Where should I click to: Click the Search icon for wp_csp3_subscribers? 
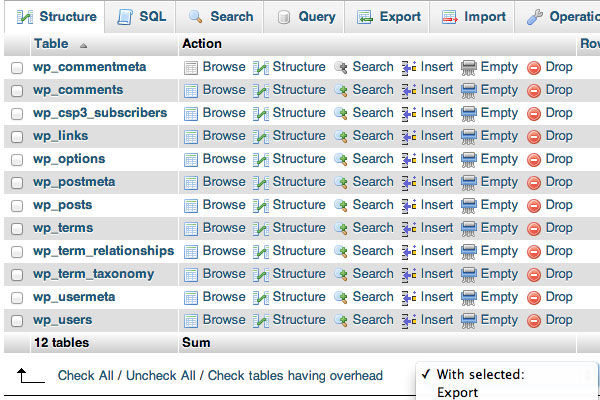coord(341,114)
